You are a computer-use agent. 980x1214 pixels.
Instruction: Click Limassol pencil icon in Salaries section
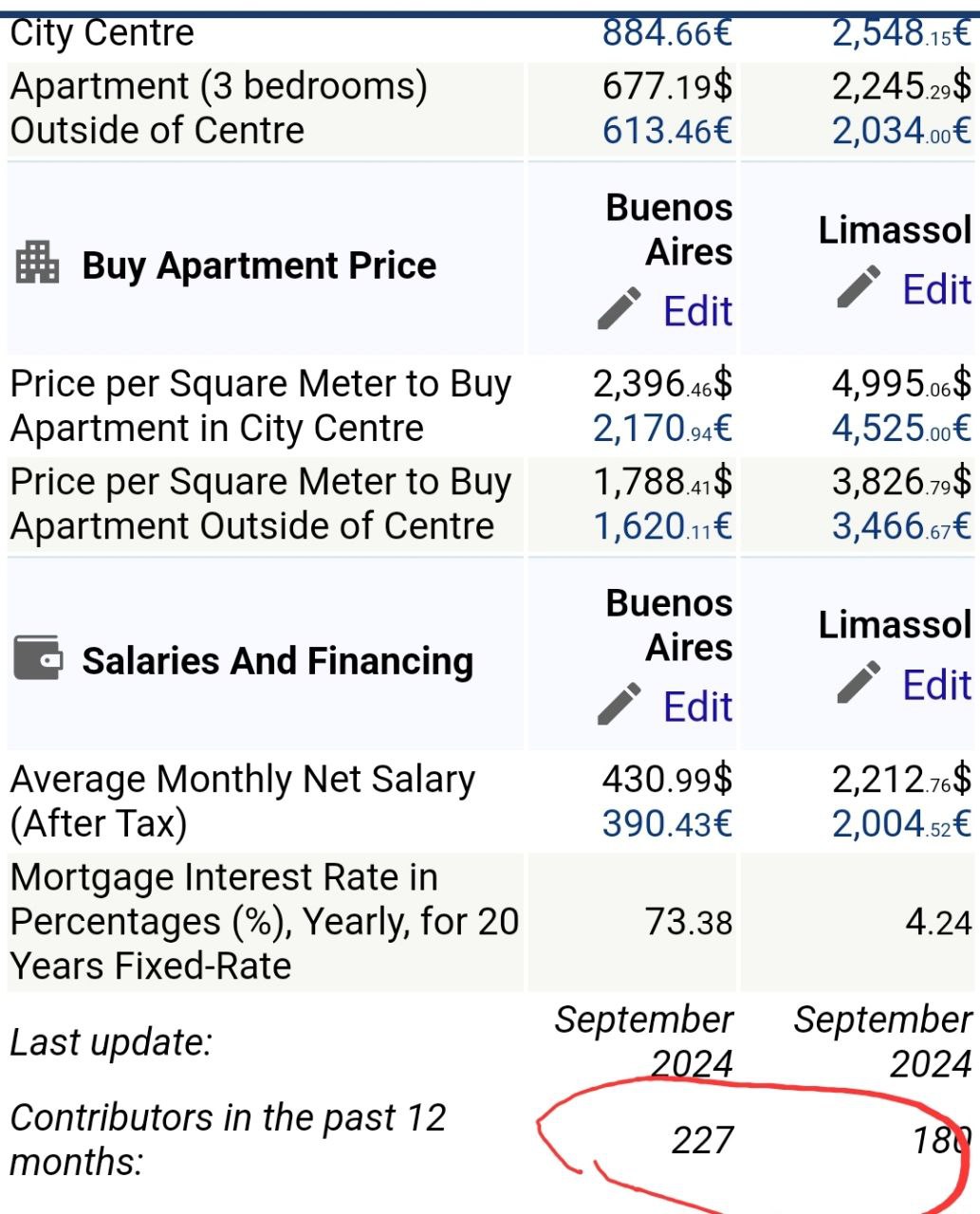point(858,684)
